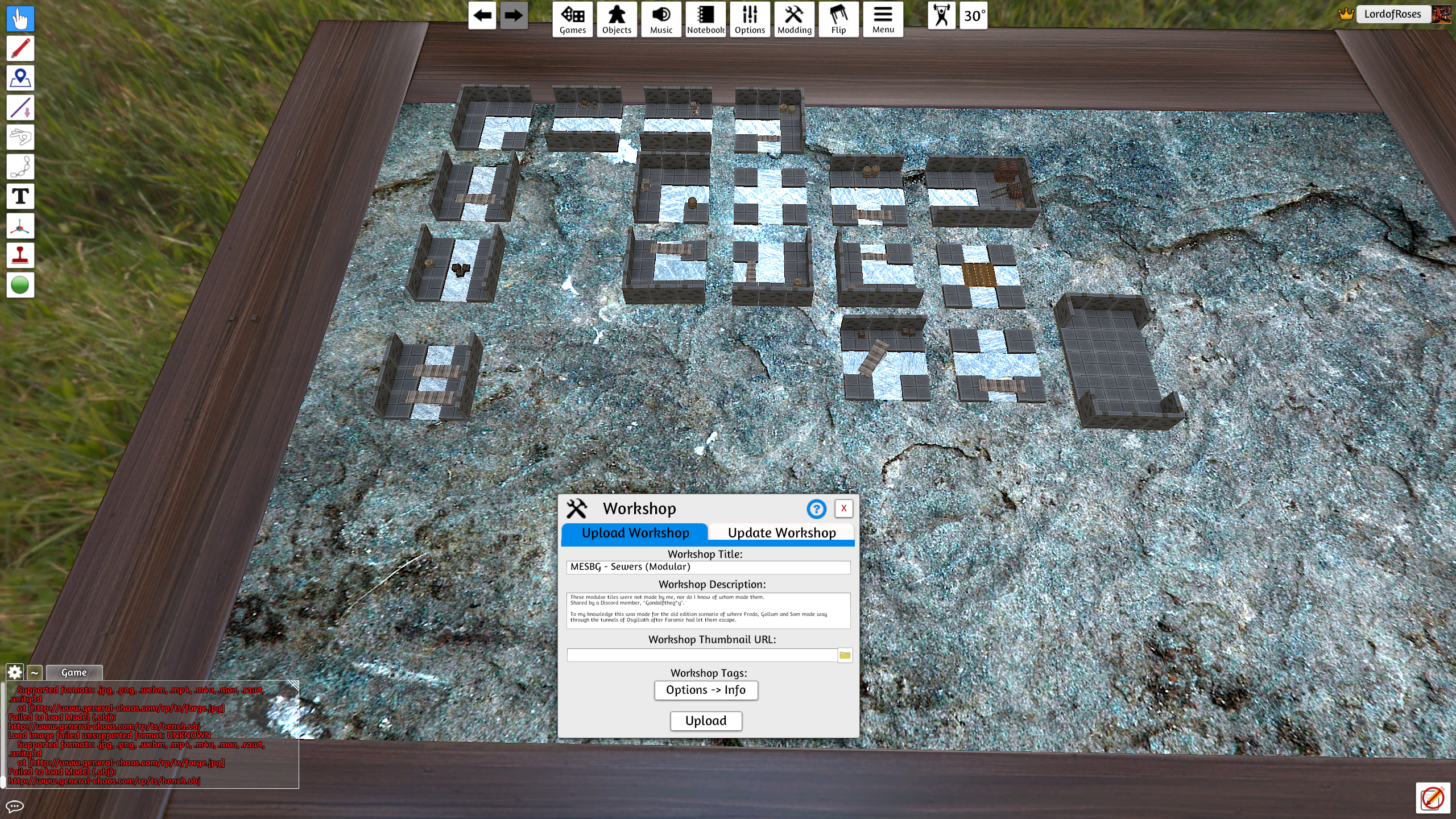
Task: Select the Line measure tool
Action: 20,108
